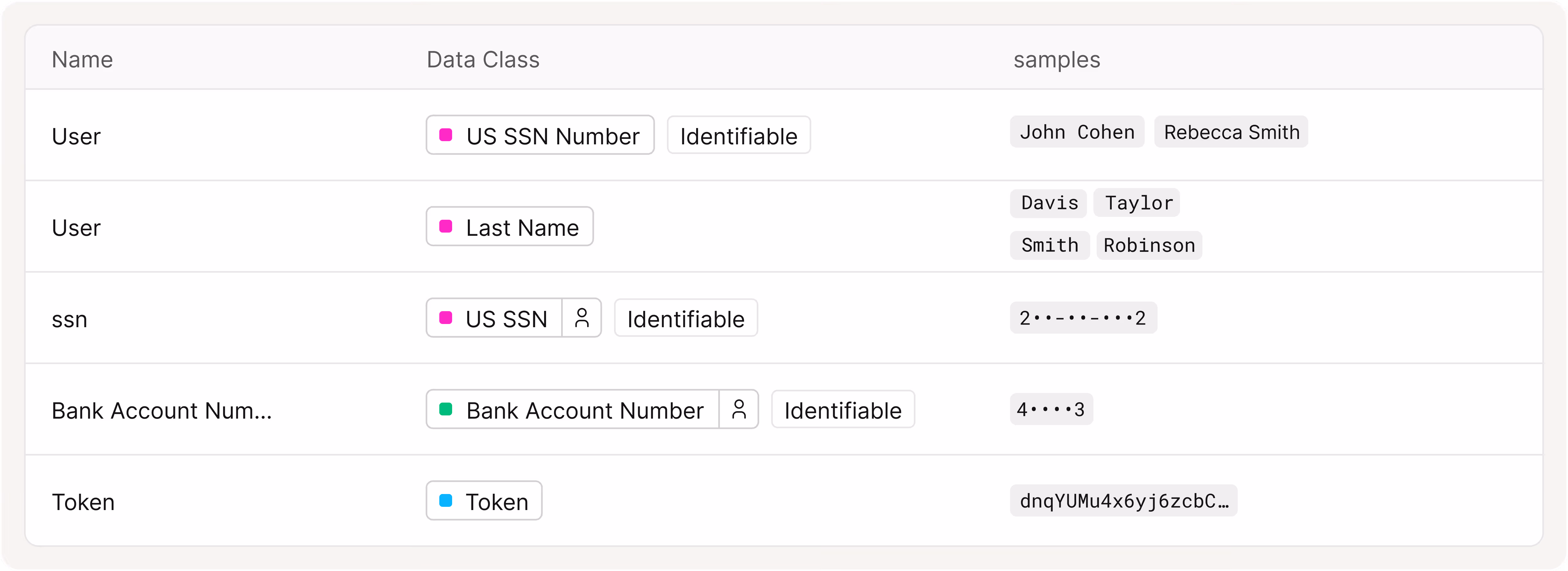Sort by the Name column header
Viewport: 1568px width, 571px height.
(x=82, y=60)
